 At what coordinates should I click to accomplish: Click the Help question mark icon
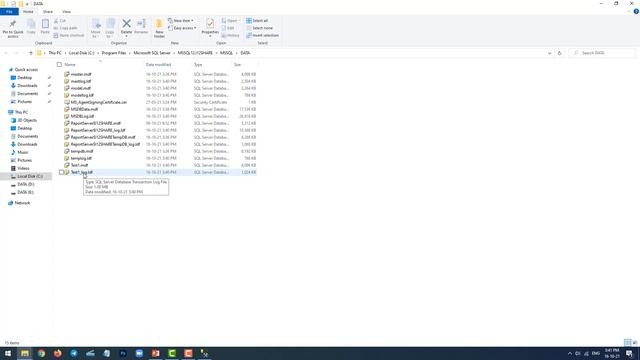636,11
